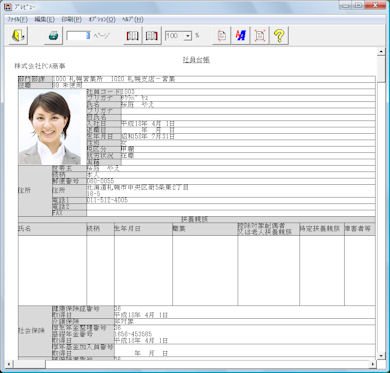Viewport: 390px width, 373px height.
Task: Click the horizontal scrollbar left arrow
Action: point(8,364)
